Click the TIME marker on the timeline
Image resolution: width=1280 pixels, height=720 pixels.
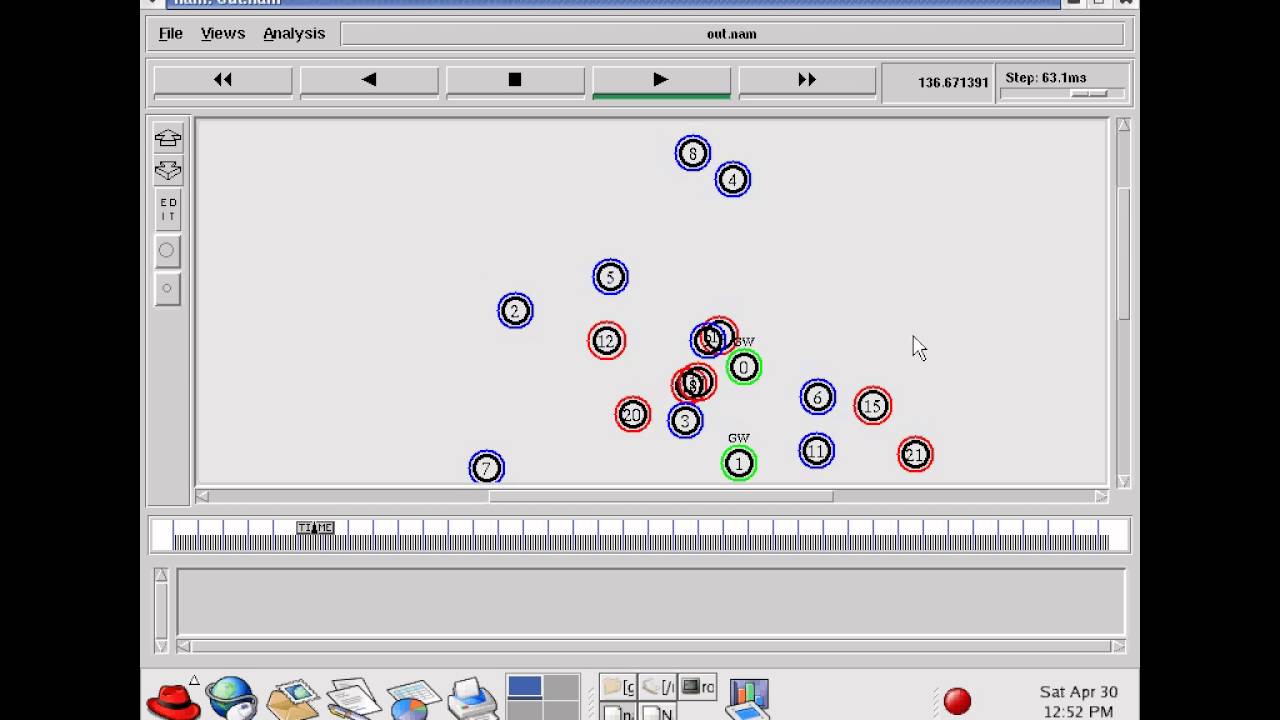point(315,528)
